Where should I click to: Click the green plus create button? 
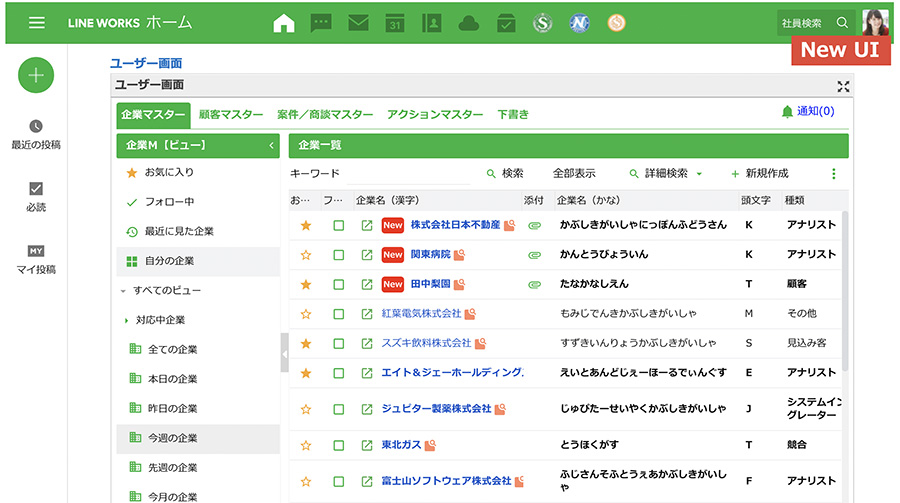(36, 75)
